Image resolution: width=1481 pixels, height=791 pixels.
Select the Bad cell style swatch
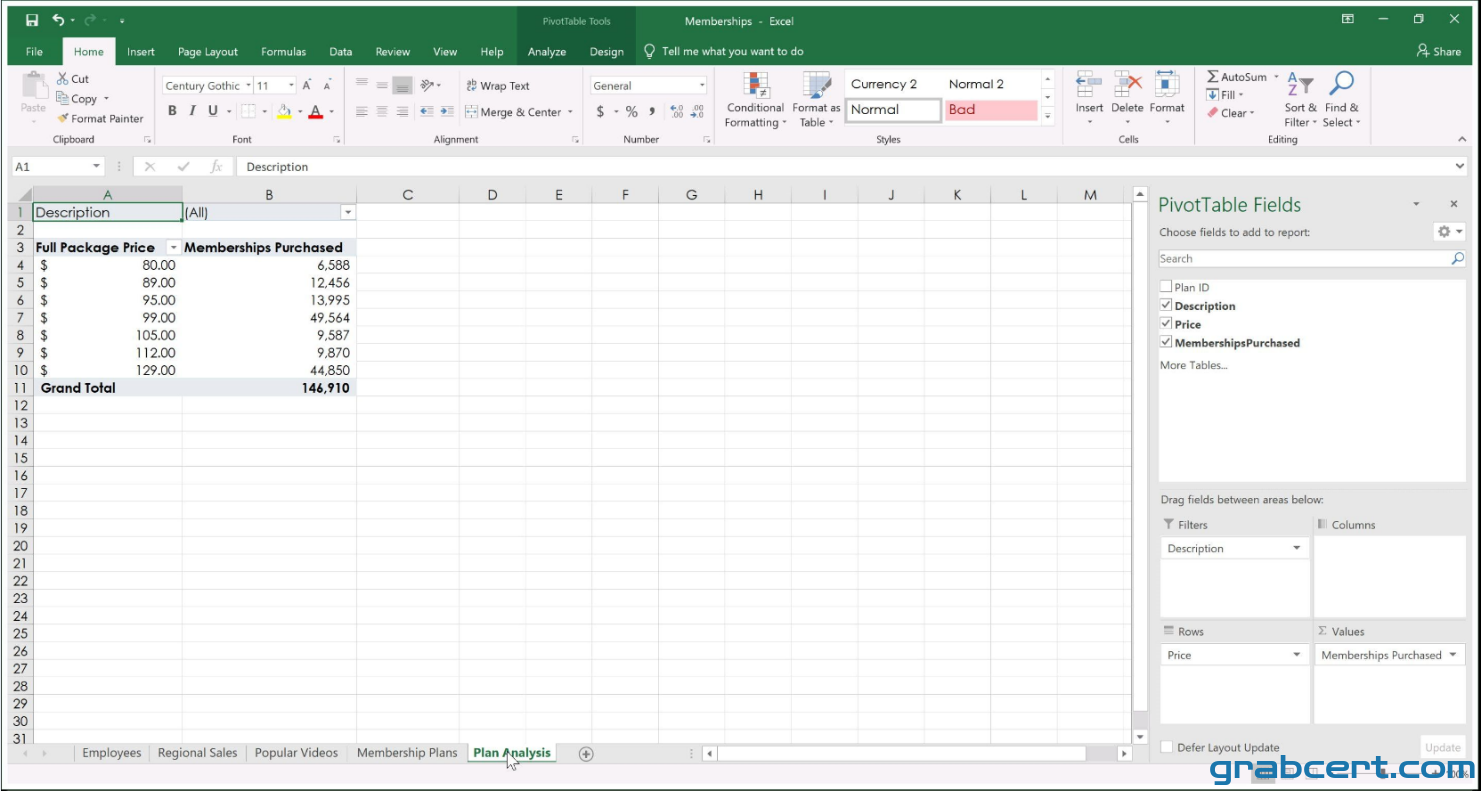(991, 110)
